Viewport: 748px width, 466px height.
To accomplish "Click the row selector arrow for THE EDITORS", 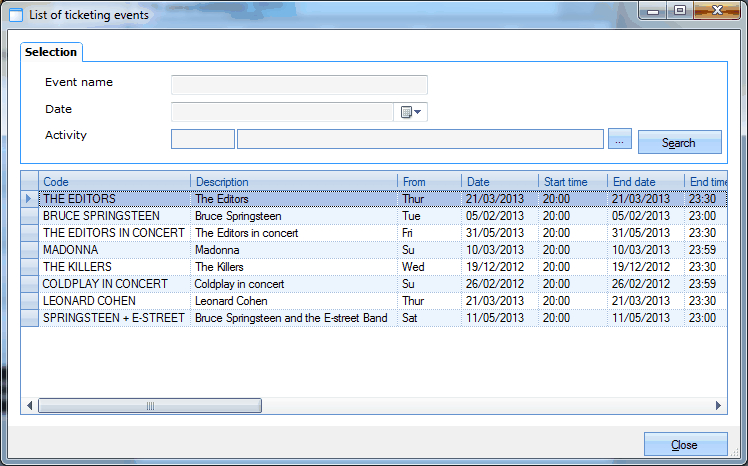I will [x=30, y=199].
